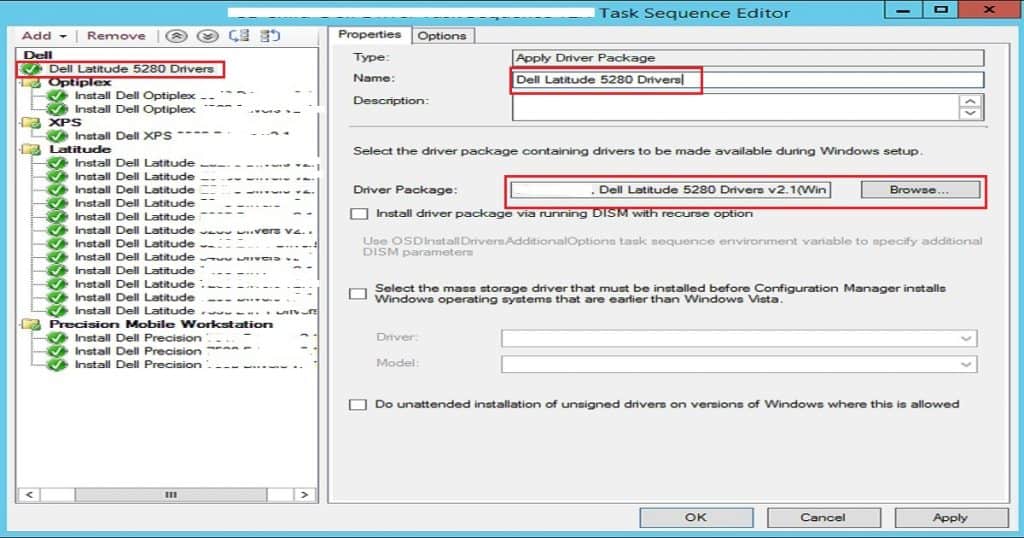Click the Cancel button
Image resolution: width=1024 pixels, height=538 pixels.
[x=824, y=517]
